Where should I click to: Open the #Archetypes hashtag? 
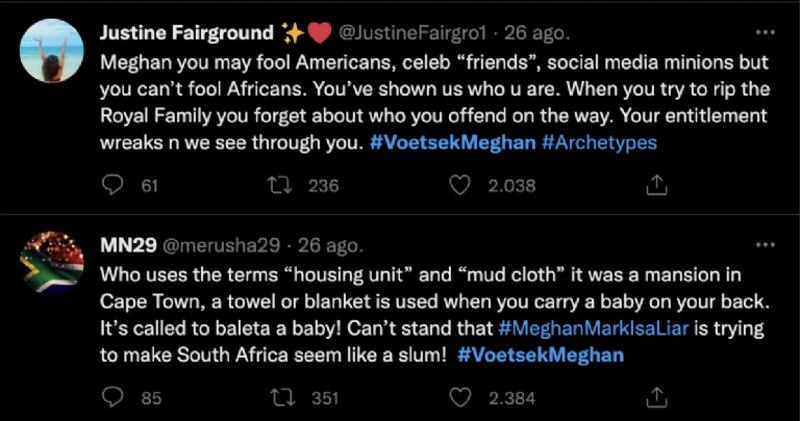pyautogui.click(x=599, y=142)
